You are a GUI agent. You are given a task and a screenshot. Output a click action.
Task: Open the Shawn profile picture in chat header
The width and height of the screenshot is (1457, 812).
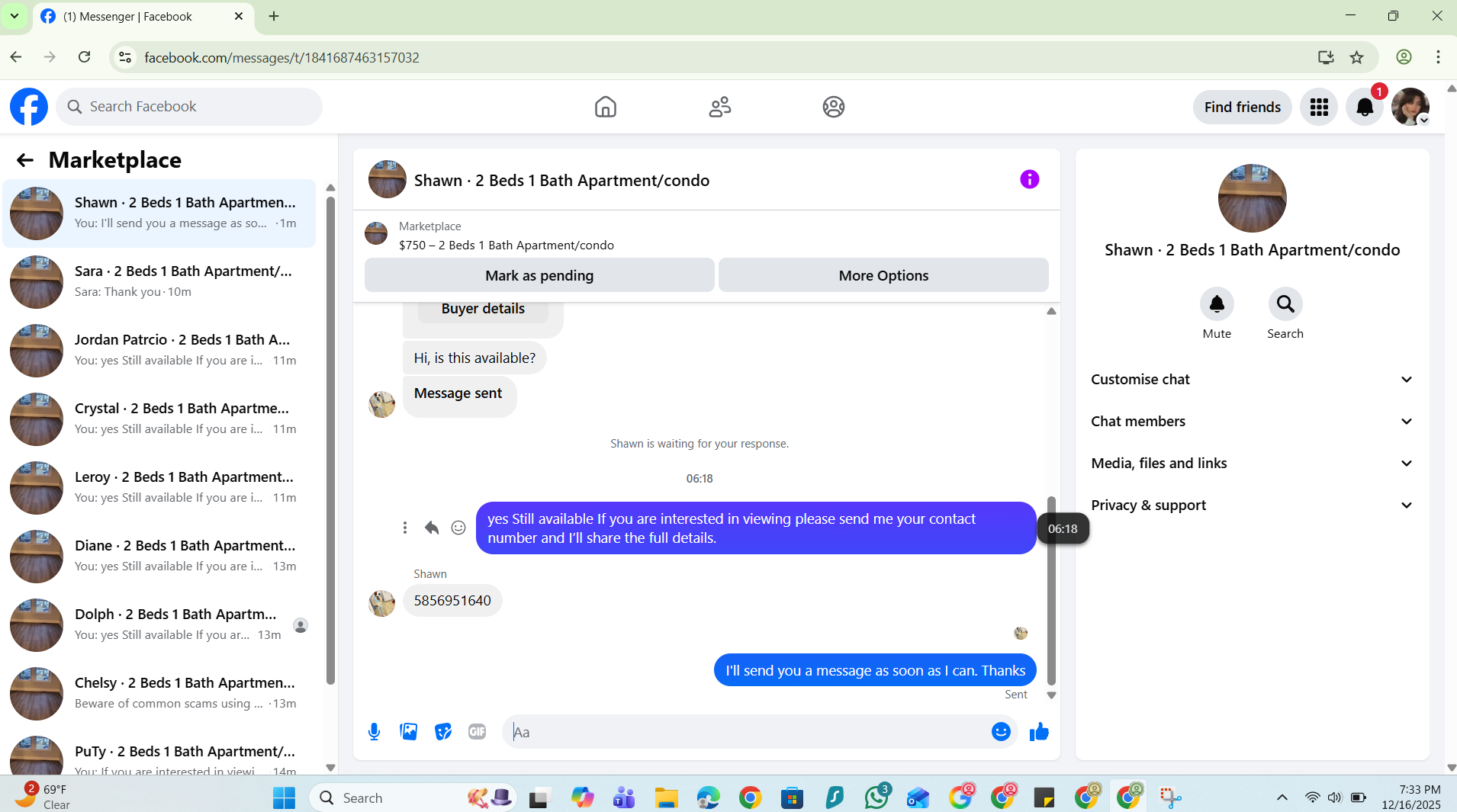388,179
